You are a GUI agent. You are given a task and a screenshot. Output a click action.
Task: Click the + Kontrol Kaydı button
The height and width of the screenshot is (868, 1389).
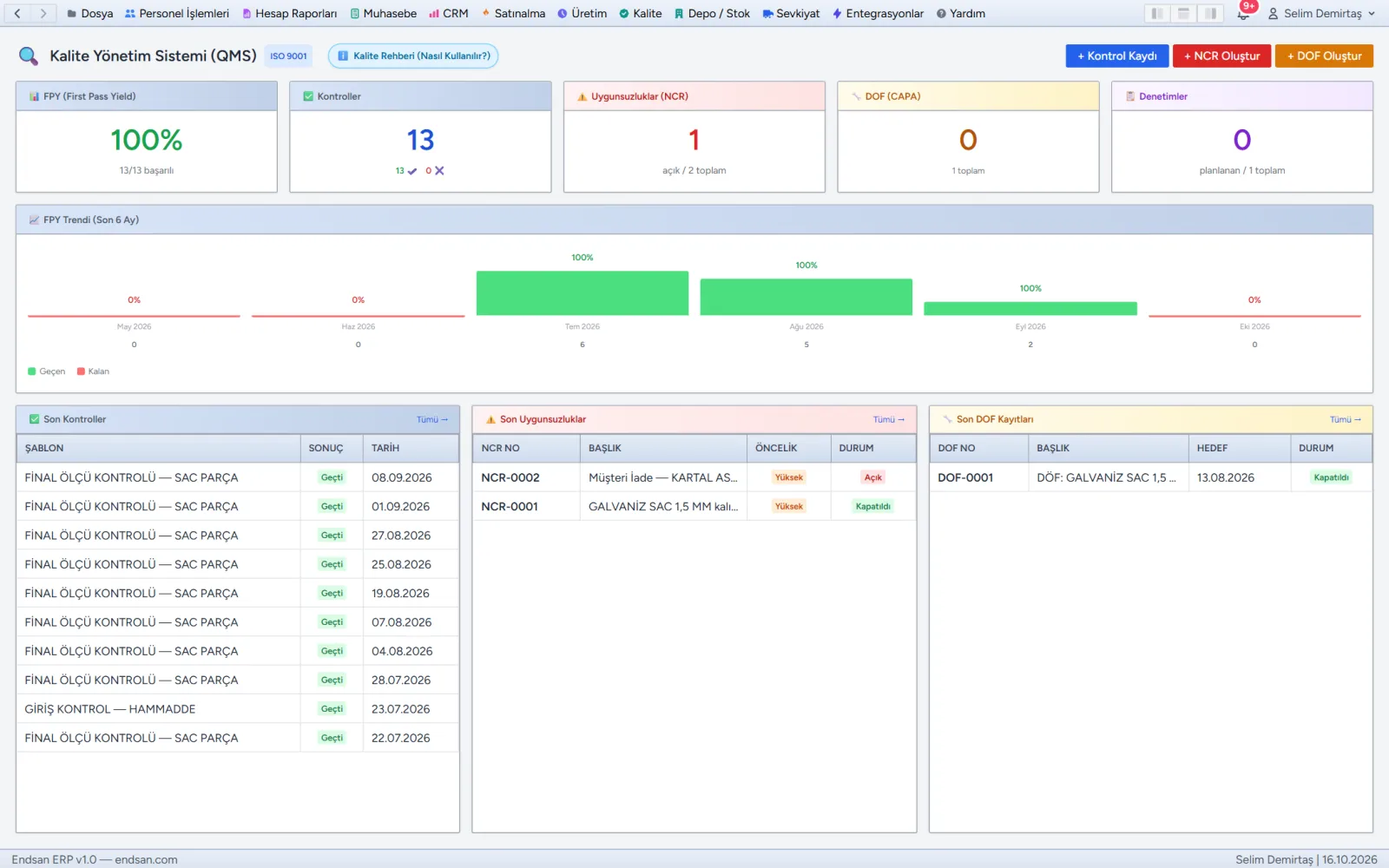(1117, 56)
